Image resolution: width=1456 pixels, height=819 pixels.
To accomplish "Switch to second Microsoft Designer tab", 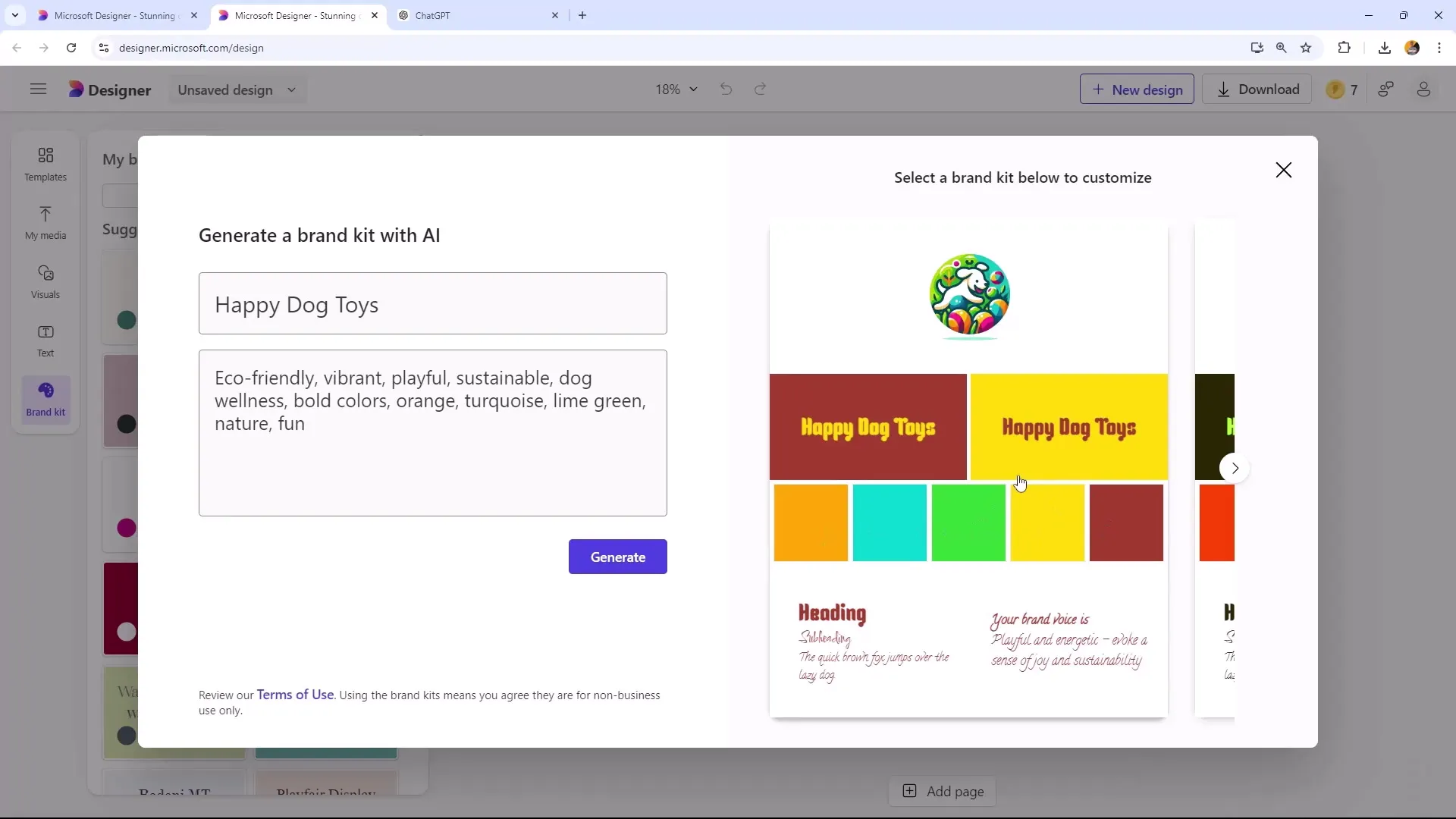I will click(x=298, y=15).
